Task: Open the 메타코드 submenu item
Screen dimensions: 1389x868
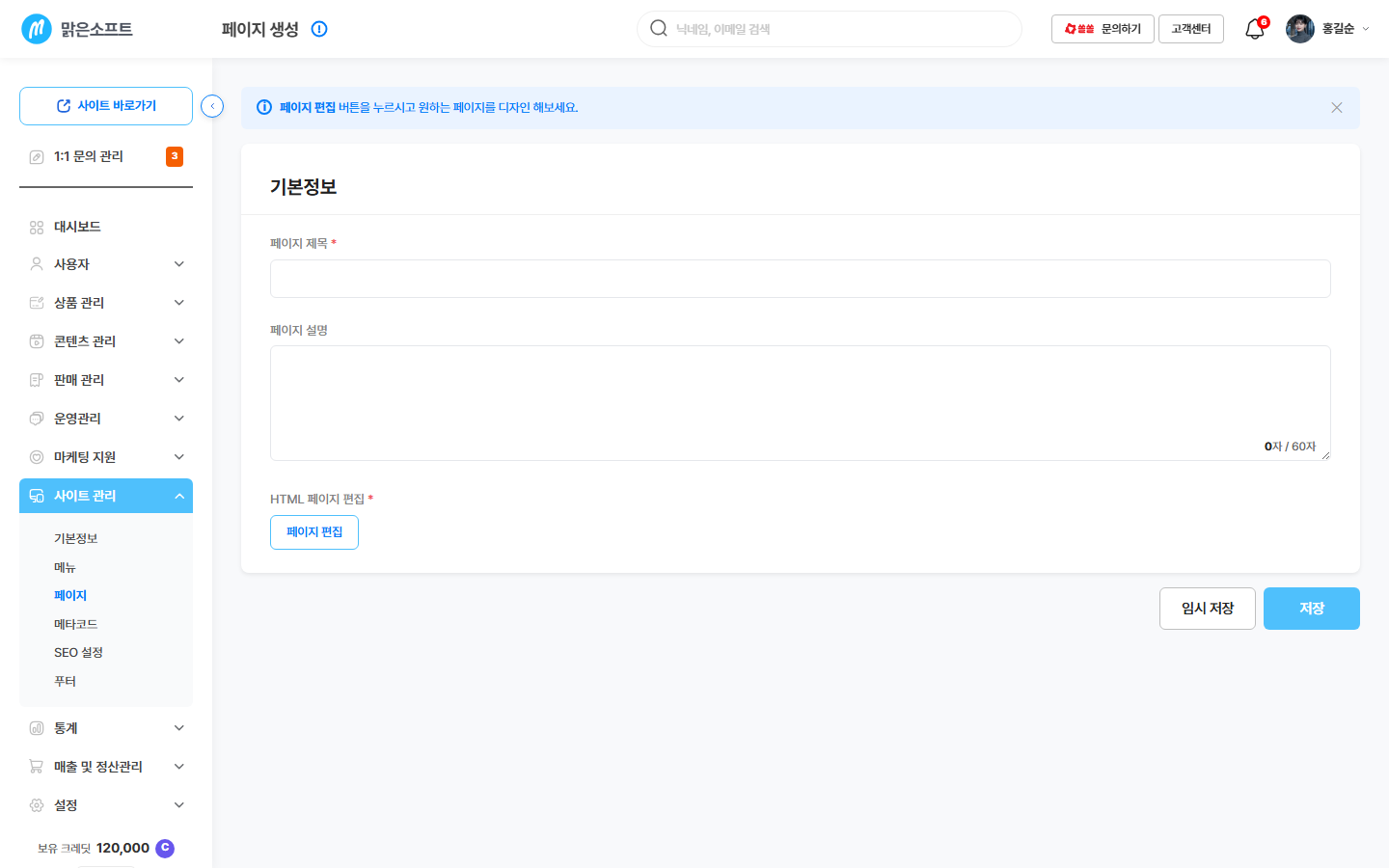Action: coord(76,624)
